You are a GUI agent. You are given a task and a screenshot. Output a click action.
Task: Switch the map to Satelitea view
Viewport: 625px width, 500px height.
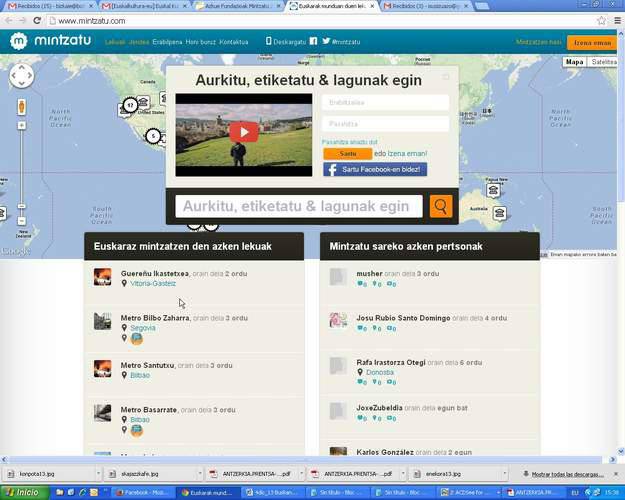[x=604, y=62]
